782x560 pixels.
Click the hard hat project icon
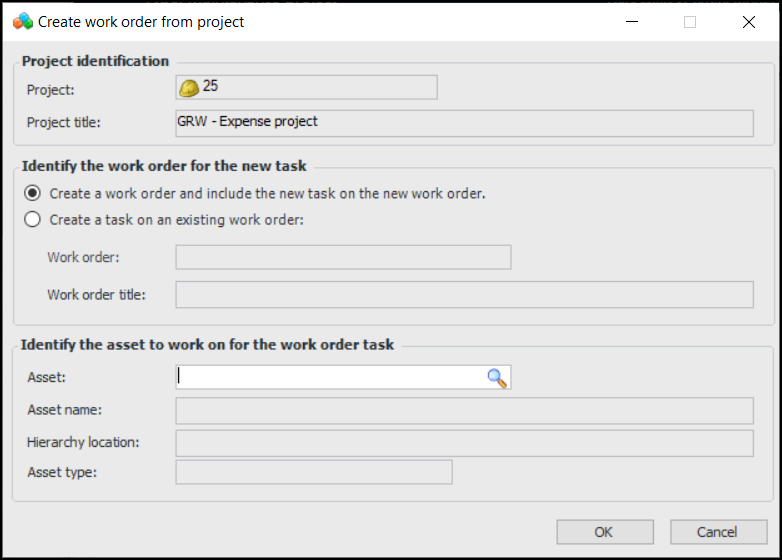click(x=189, y=88)
